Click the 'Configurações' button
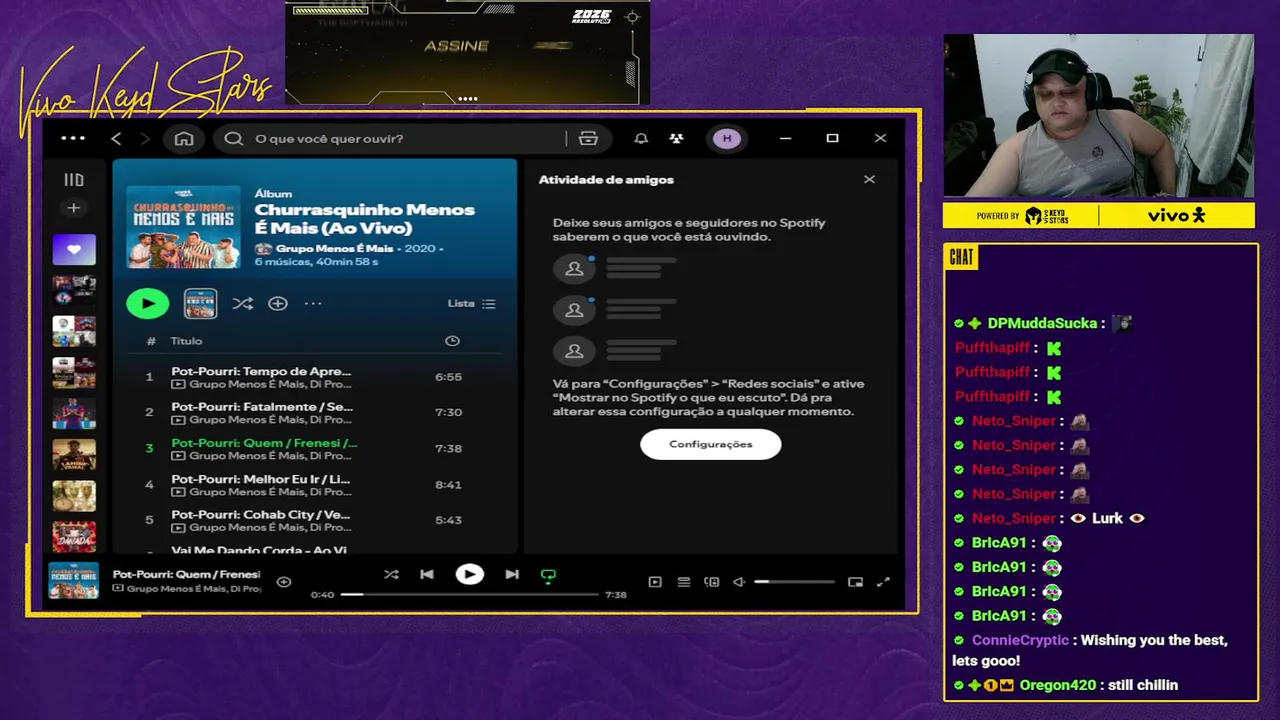Image resolution: width=1280 pixels, height=720 pixels. point(711,444)
